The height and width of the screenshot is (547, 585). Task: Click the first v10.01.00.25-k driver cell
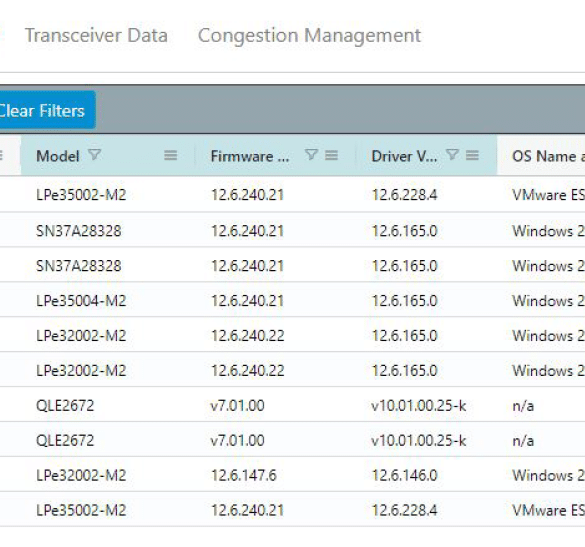(x=419, y=406)
